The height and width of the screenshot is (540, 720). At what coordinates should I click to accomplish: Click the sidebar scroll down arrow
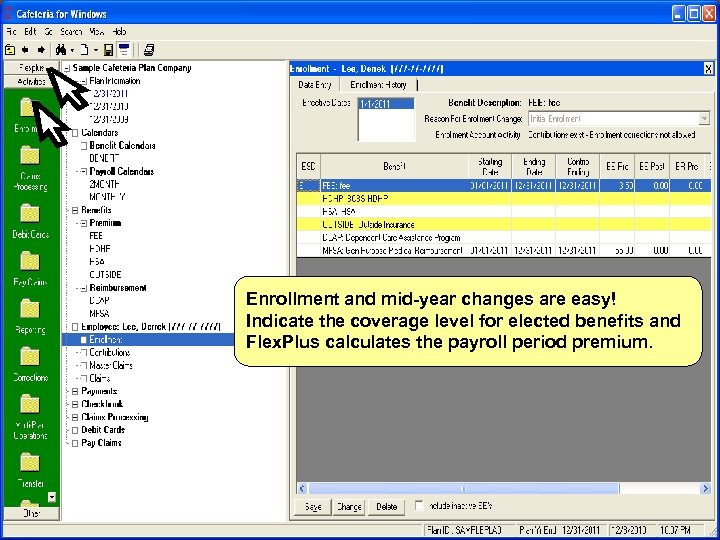coord(52,497)
